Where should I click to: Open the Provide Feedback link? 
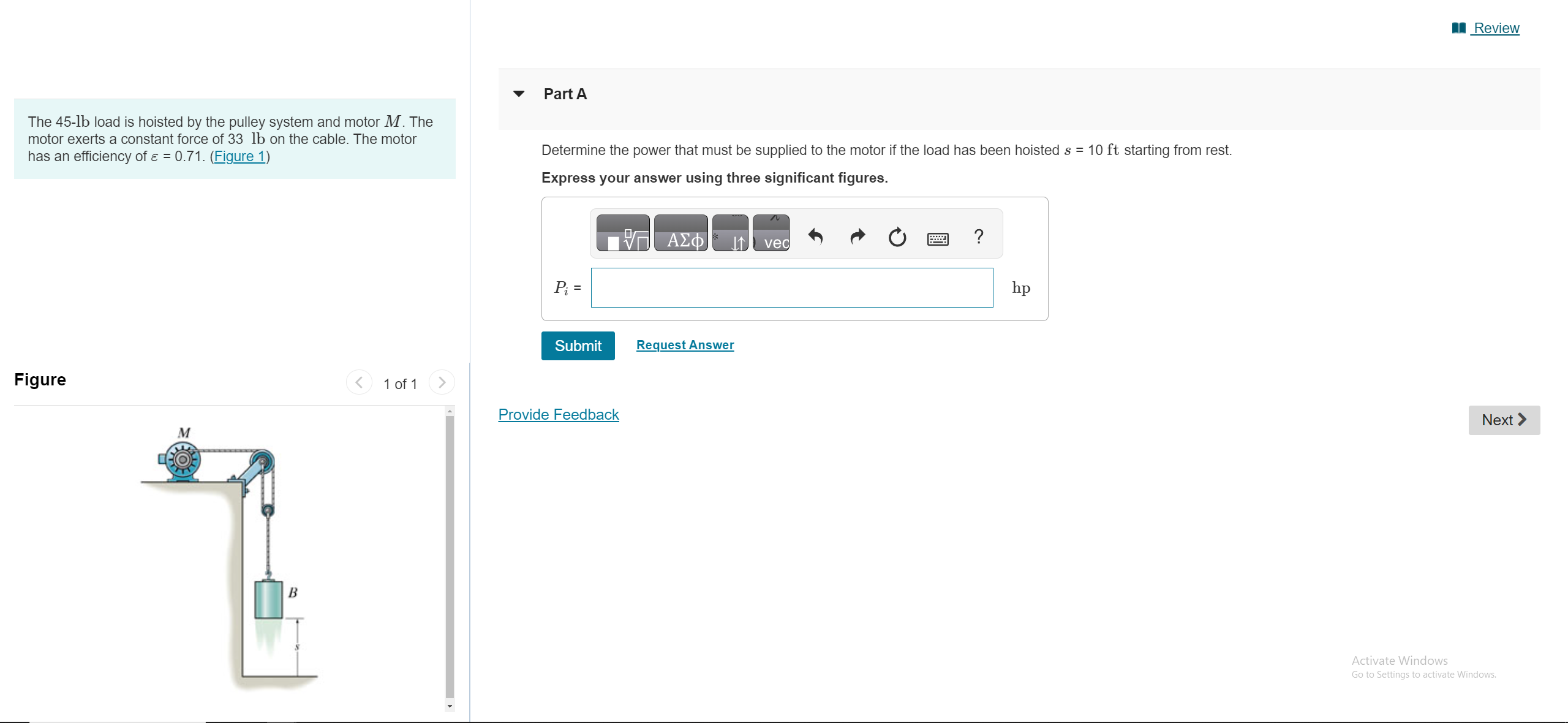(x=558, y=415)
